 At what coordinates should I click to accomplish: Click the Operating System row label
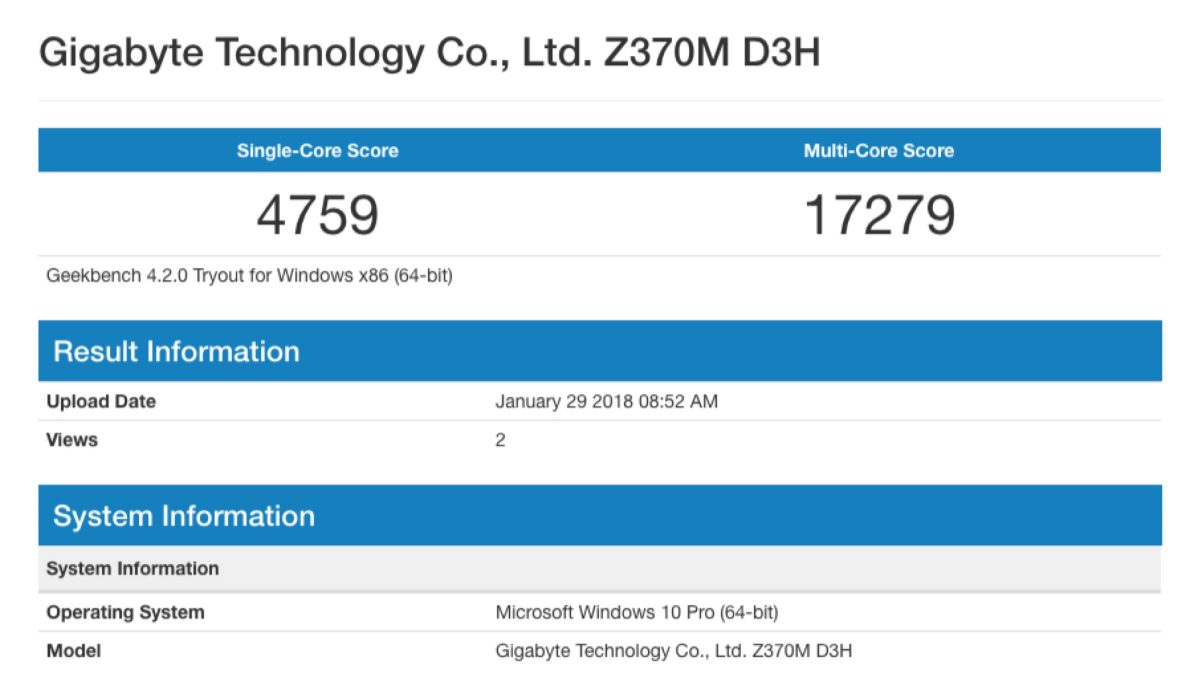pos(125,612)
